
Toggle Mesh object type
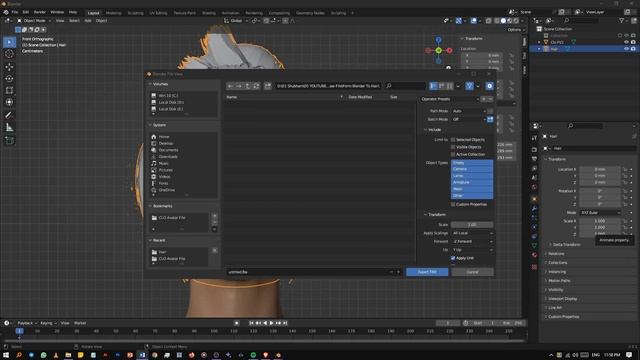click(x=472, y=189)
